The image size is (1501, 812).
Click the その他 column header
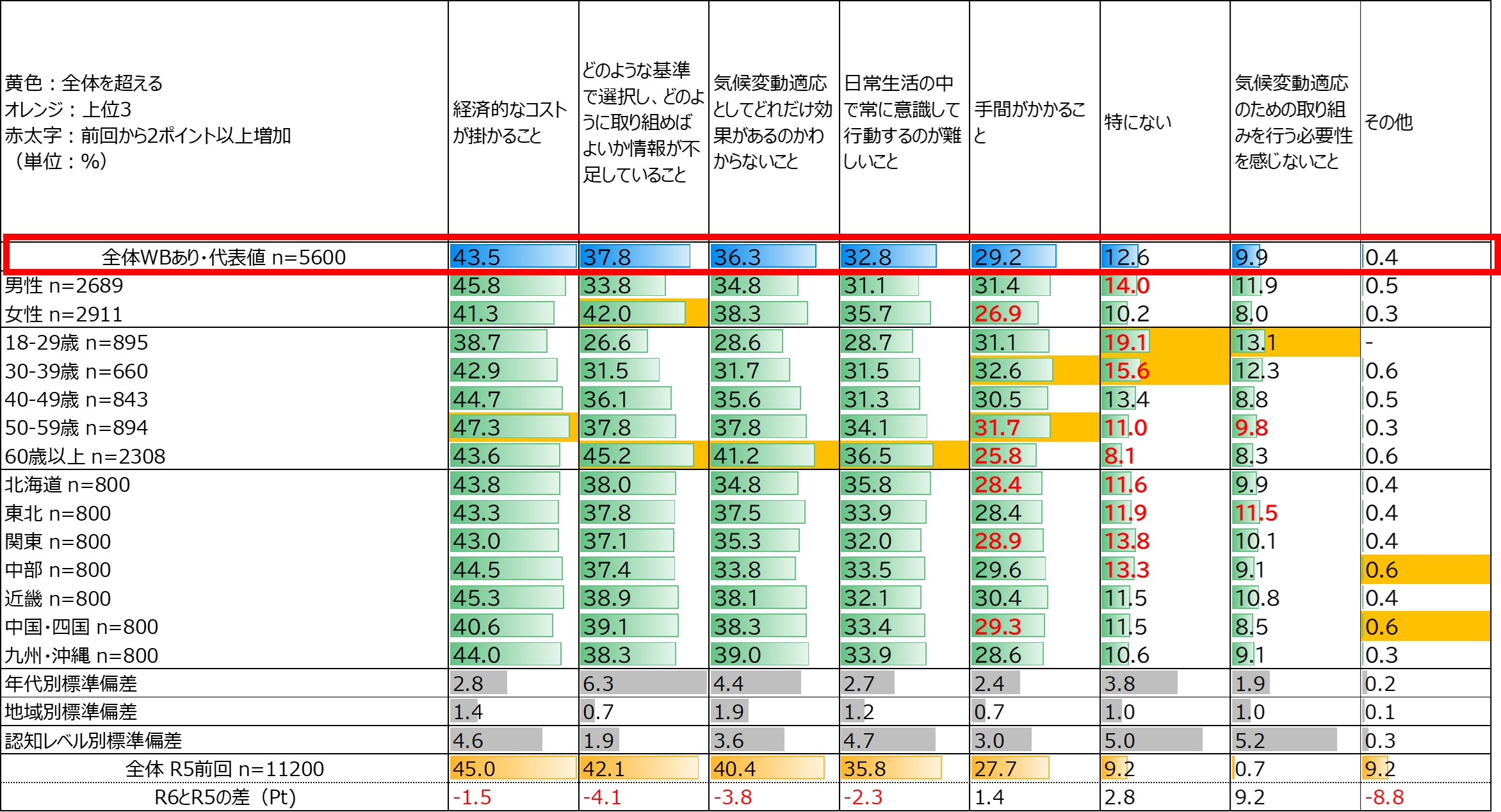pos(1388,122)
